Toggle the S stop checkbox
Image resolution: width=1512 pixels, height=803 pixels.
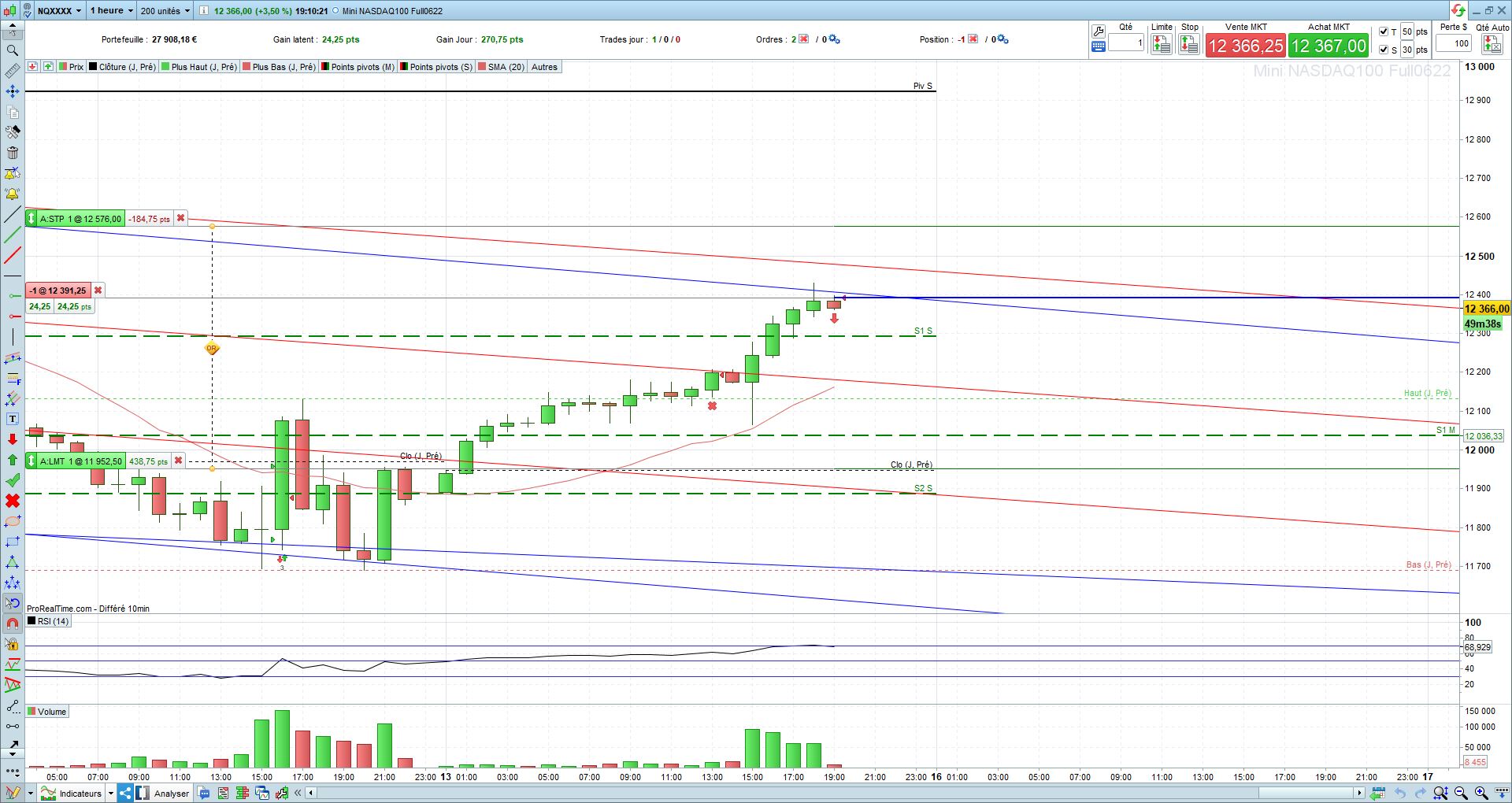point(1384,50)
